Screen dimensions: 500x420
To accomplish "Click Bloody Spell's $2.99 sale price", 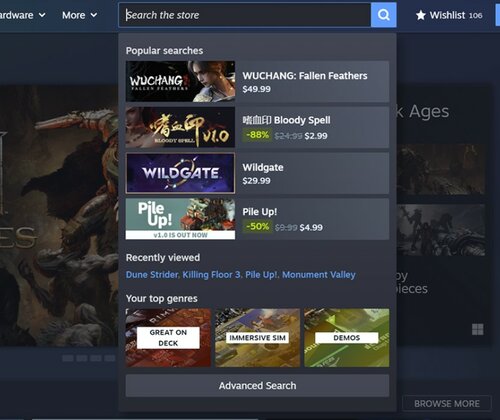I will point(316,136).
